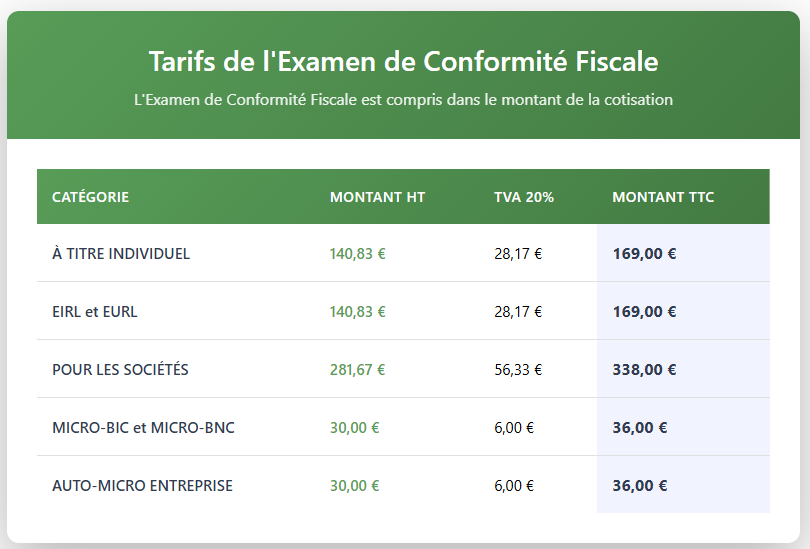The image size is (810, 549).
Task: Click the title 'Tarifs de l'Examen de Conformité Fiscale'
Action: (x=403, y=61)
